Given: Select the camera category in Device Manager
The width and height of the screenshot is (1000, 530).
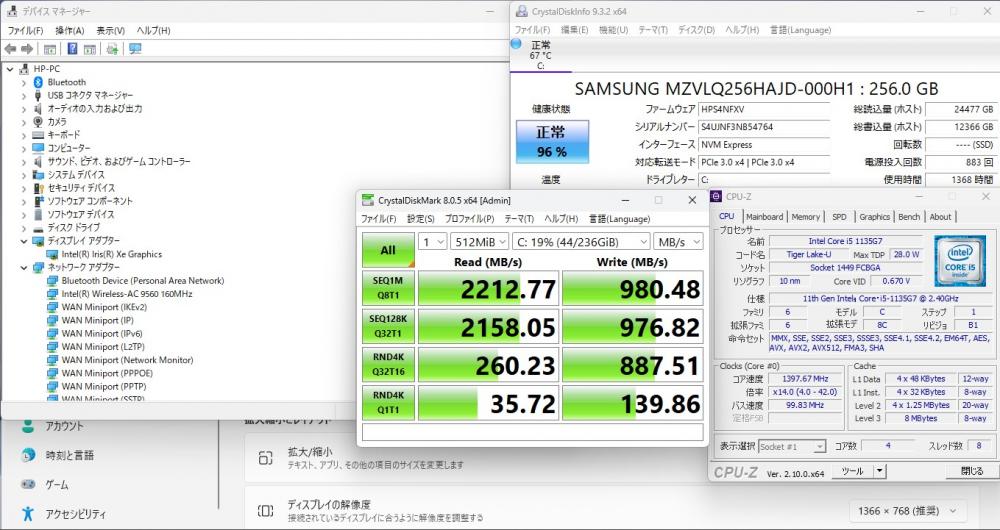Looking at the screenshot, I should 57,122.
